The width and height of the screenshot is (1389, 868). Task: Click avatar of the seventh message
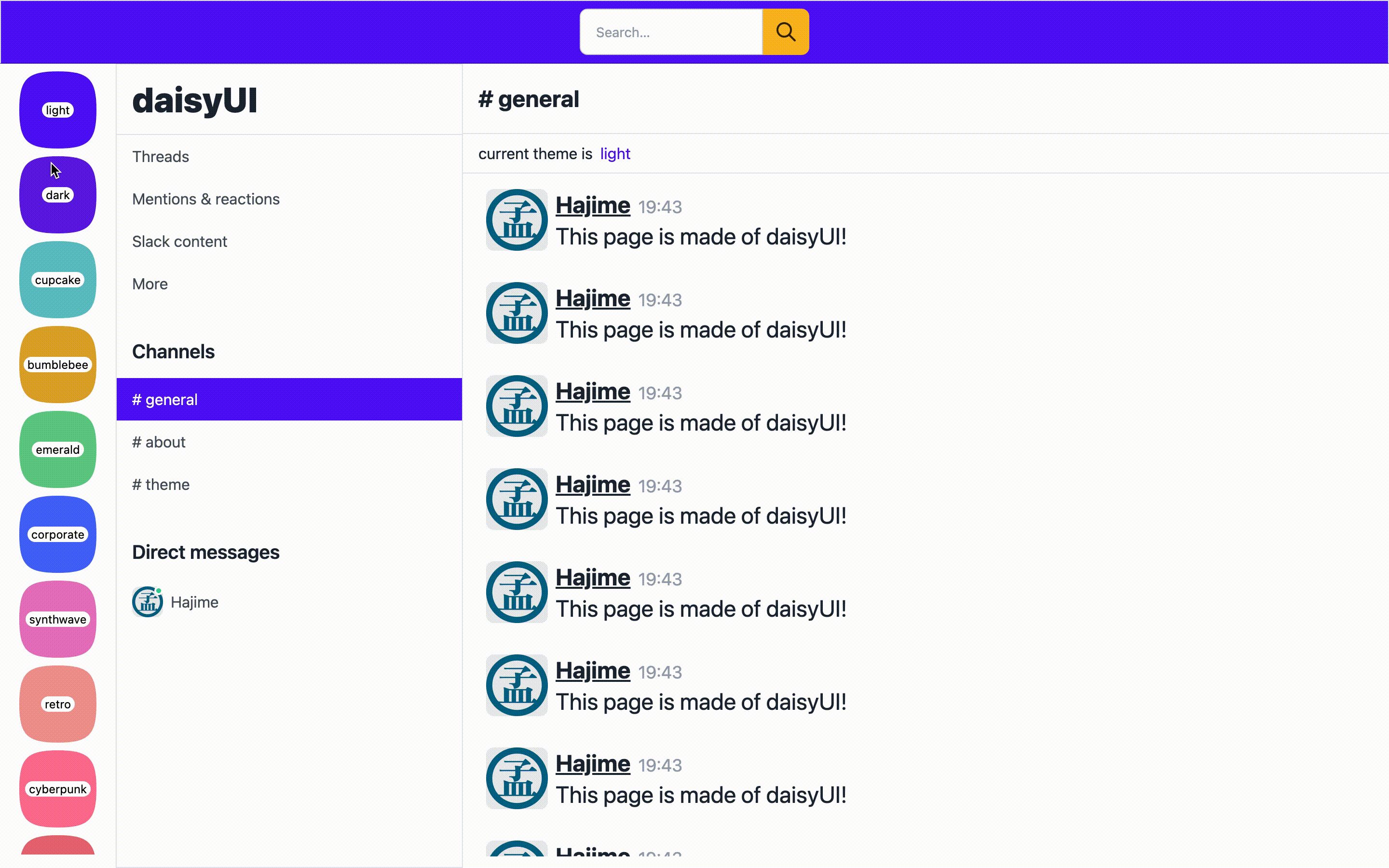517,778
